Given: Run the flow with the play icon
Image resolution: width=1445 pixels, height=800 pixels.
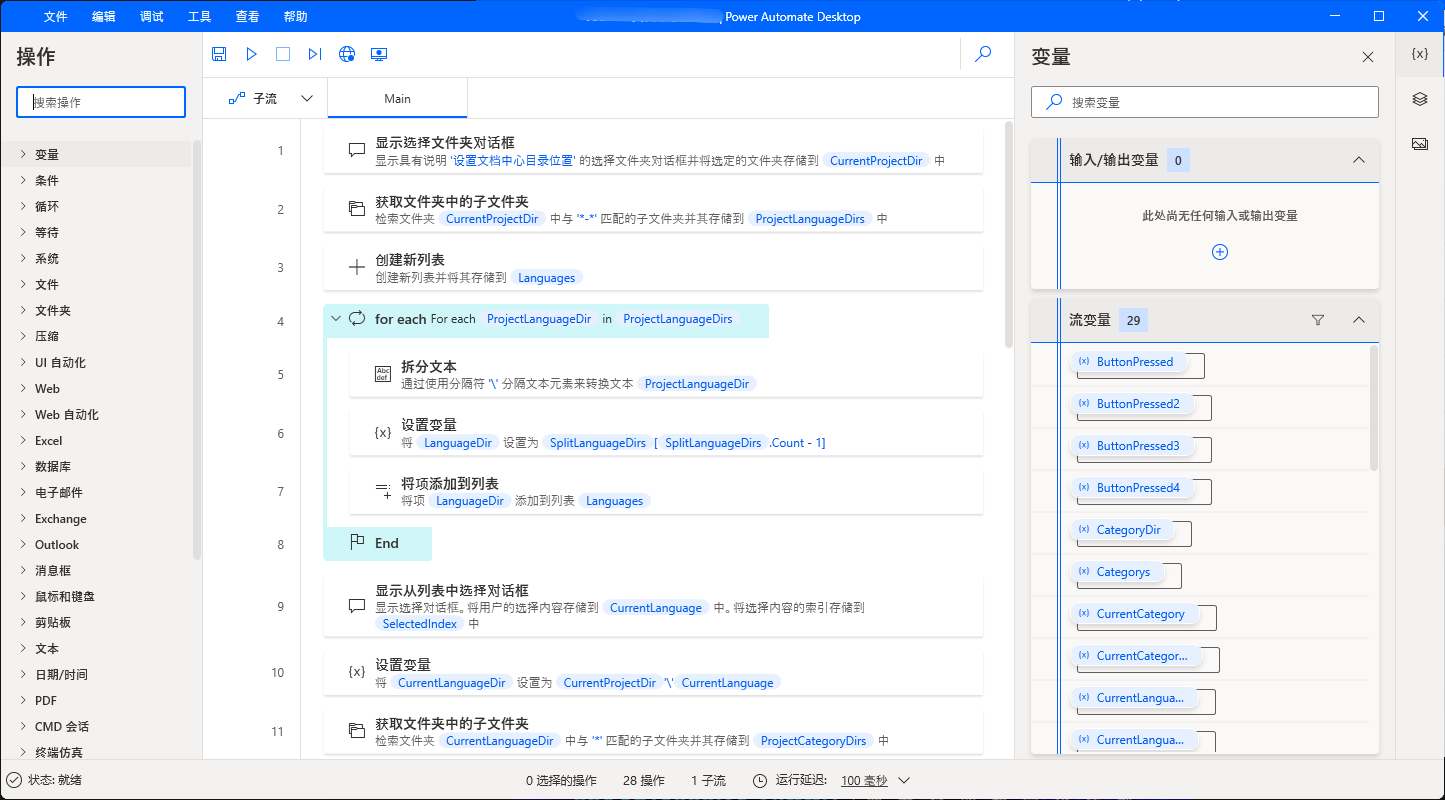Looking at the screenshot, I should 251,54.
